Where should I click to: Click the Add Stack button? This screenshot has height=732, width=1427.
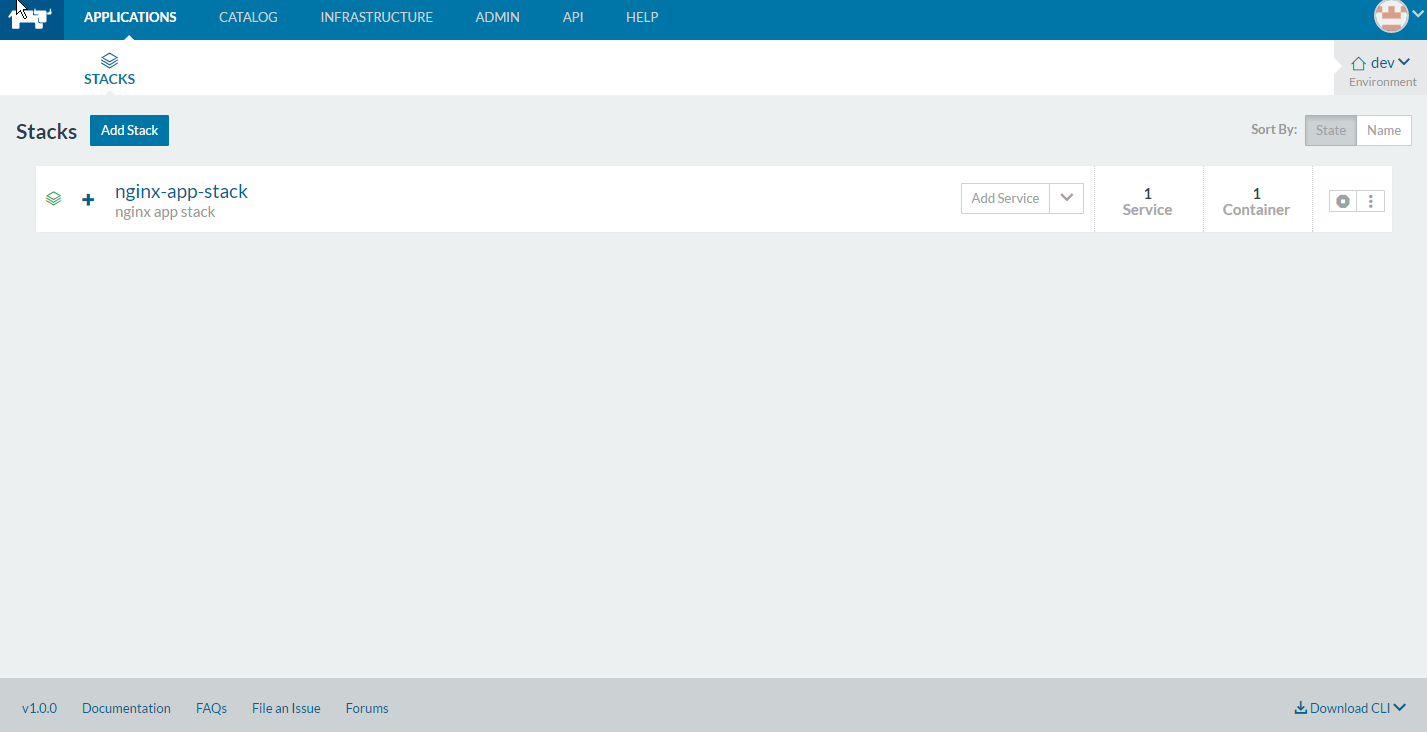pyautogui.click(x=129, y=130)
